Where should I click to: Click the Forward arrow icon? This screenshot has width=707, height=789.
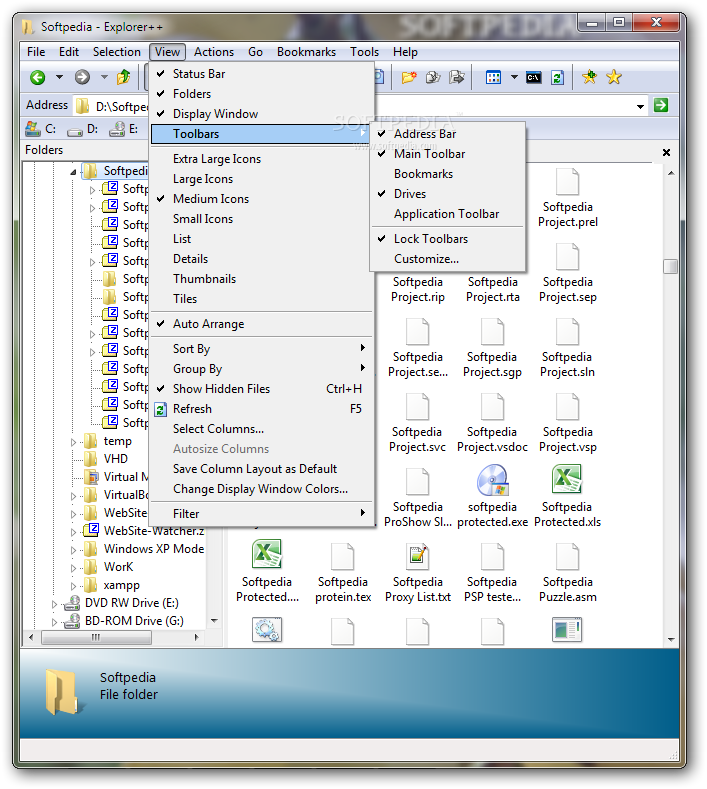(82, 77)
